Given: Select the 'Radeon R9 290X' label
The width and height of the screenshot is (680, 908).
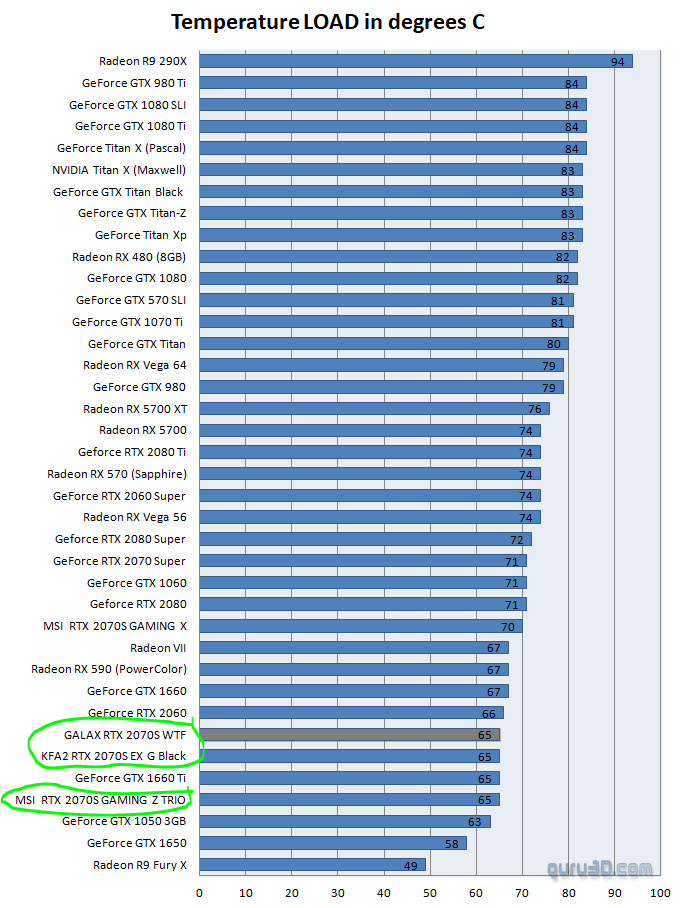Looking at the screenshot, I should pos(143,61).
